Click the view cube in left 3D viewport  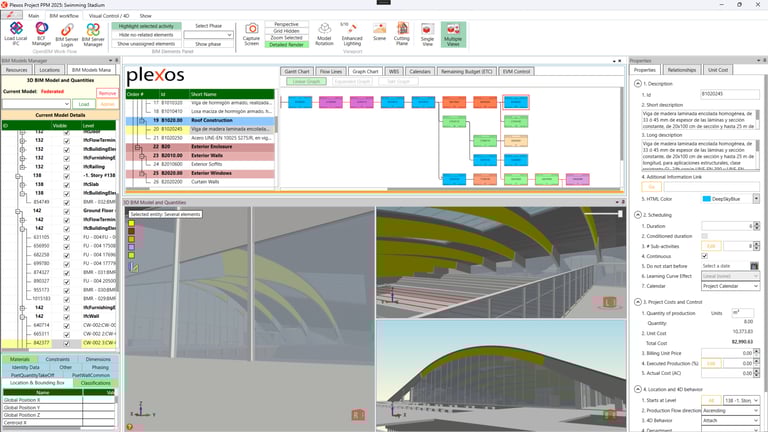358,415
